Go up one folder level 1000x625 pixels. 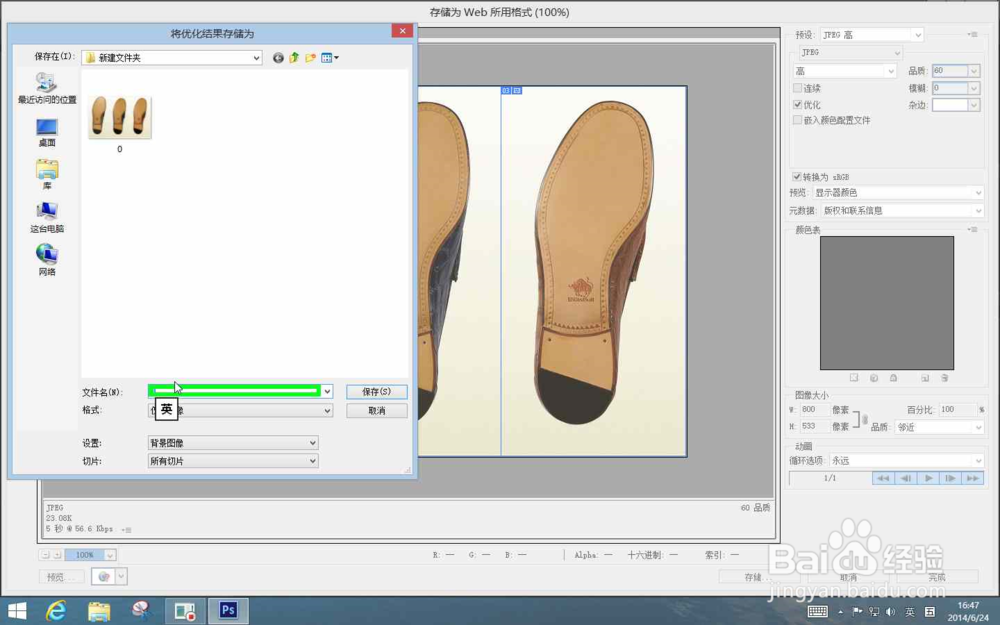pyautogui.click(x=294, y=58)
